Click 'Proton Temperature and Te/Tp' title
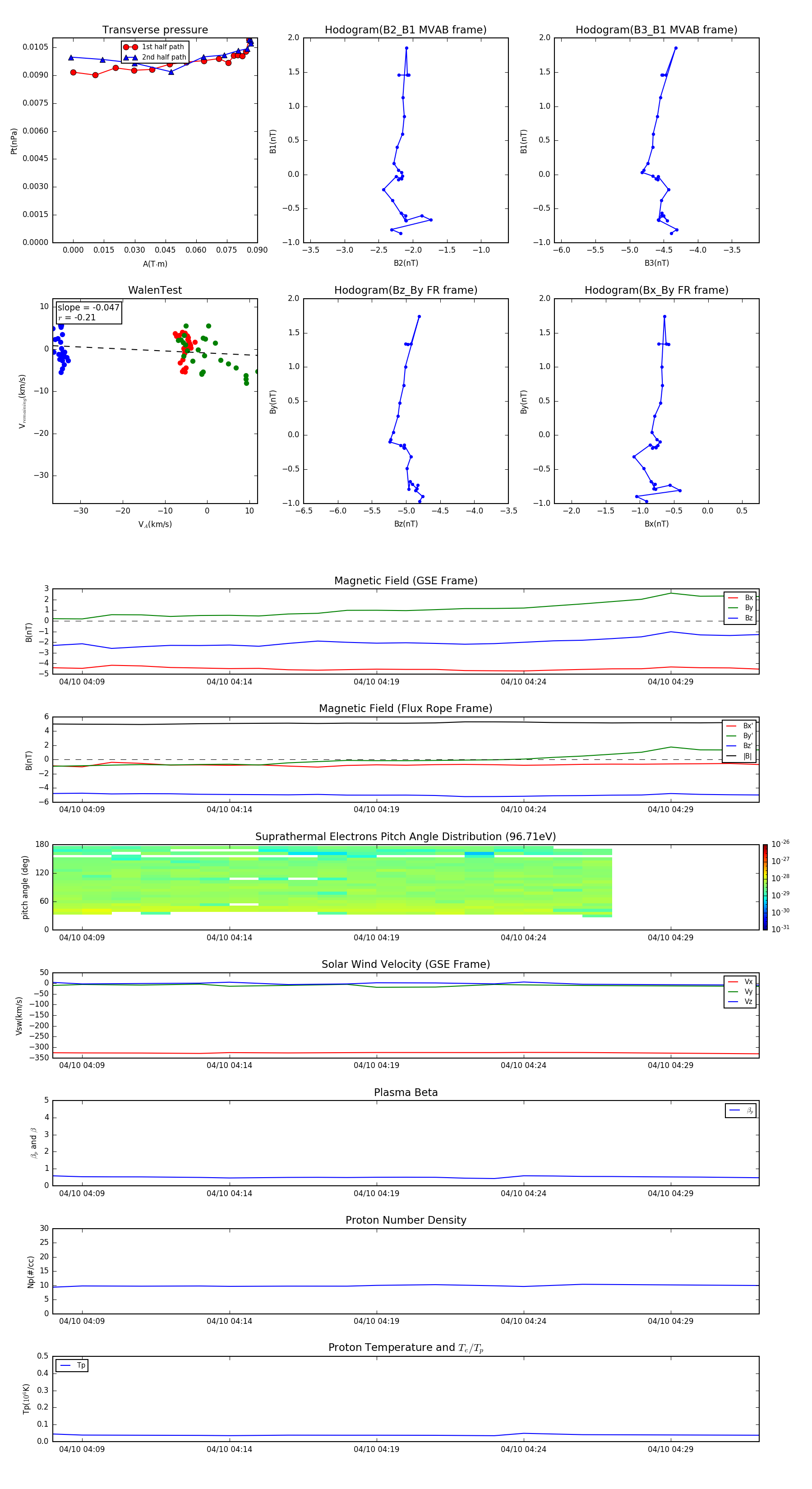 click(406, 1347)
